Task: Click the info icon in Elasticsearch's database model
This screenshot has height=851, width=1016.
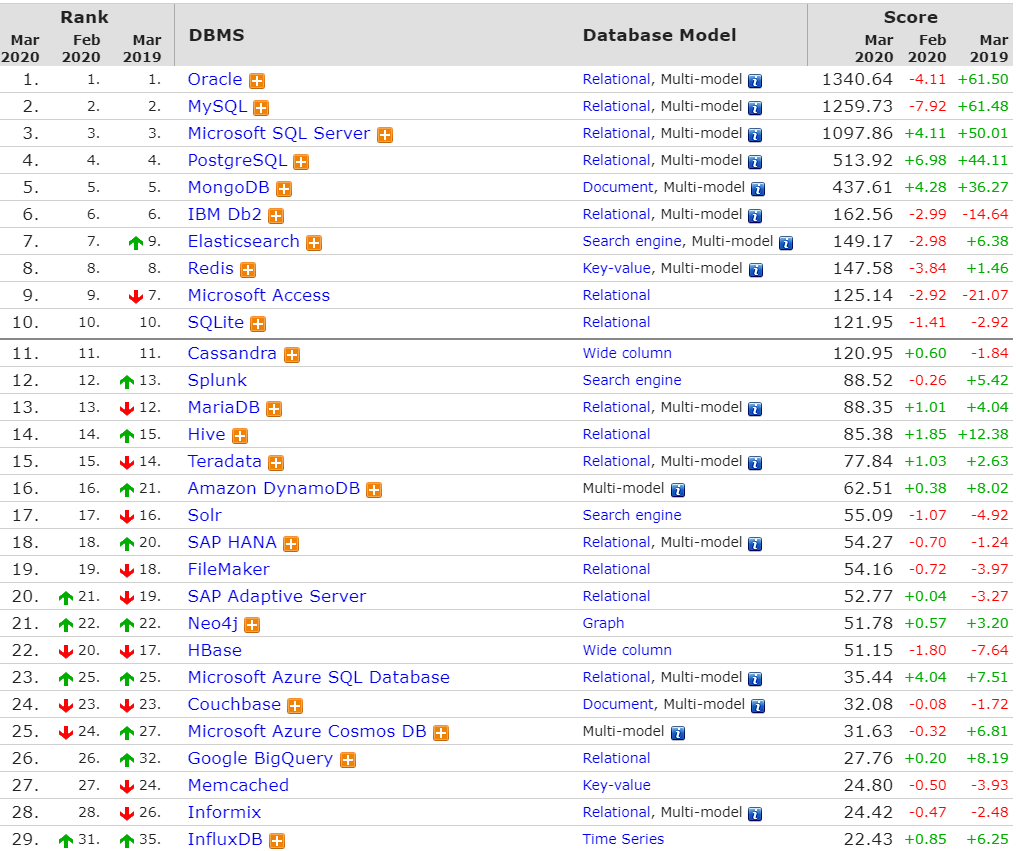Action: tap(786, 243)
